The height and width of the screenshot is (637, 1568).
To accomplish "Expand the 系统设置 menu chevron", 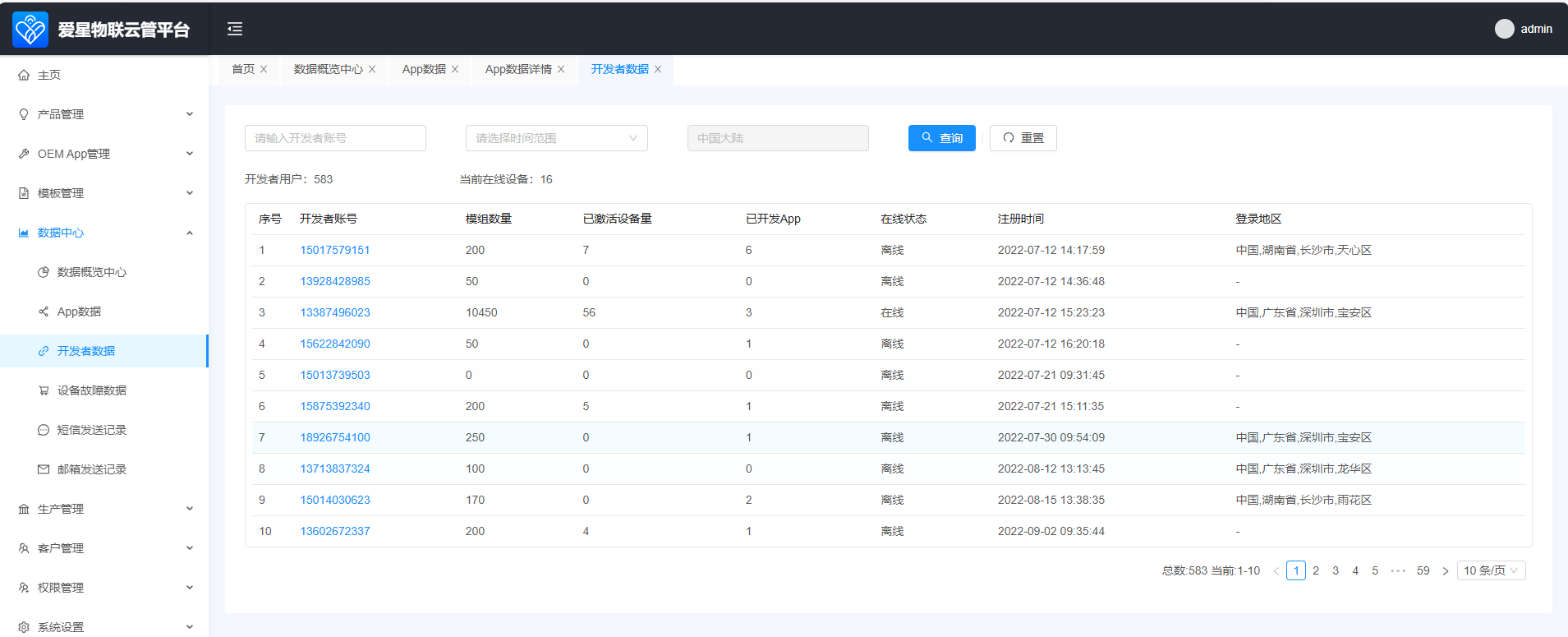I will (190, 627).
